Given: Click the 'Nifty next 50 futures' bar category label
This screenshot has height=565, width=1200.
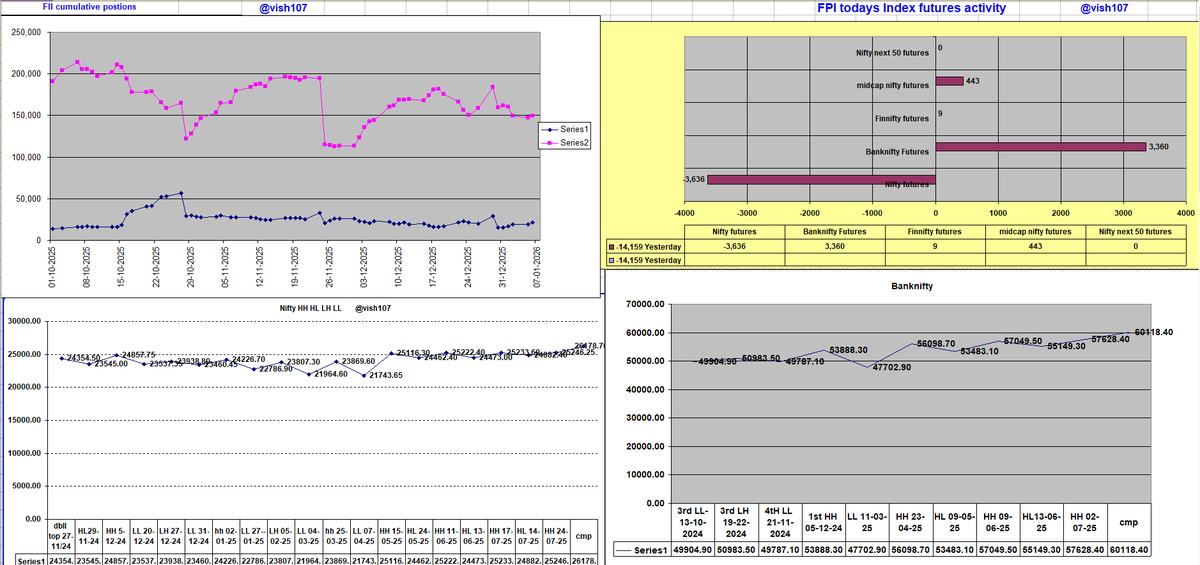Looking at the screenshot, I should (x=892, y=52).
